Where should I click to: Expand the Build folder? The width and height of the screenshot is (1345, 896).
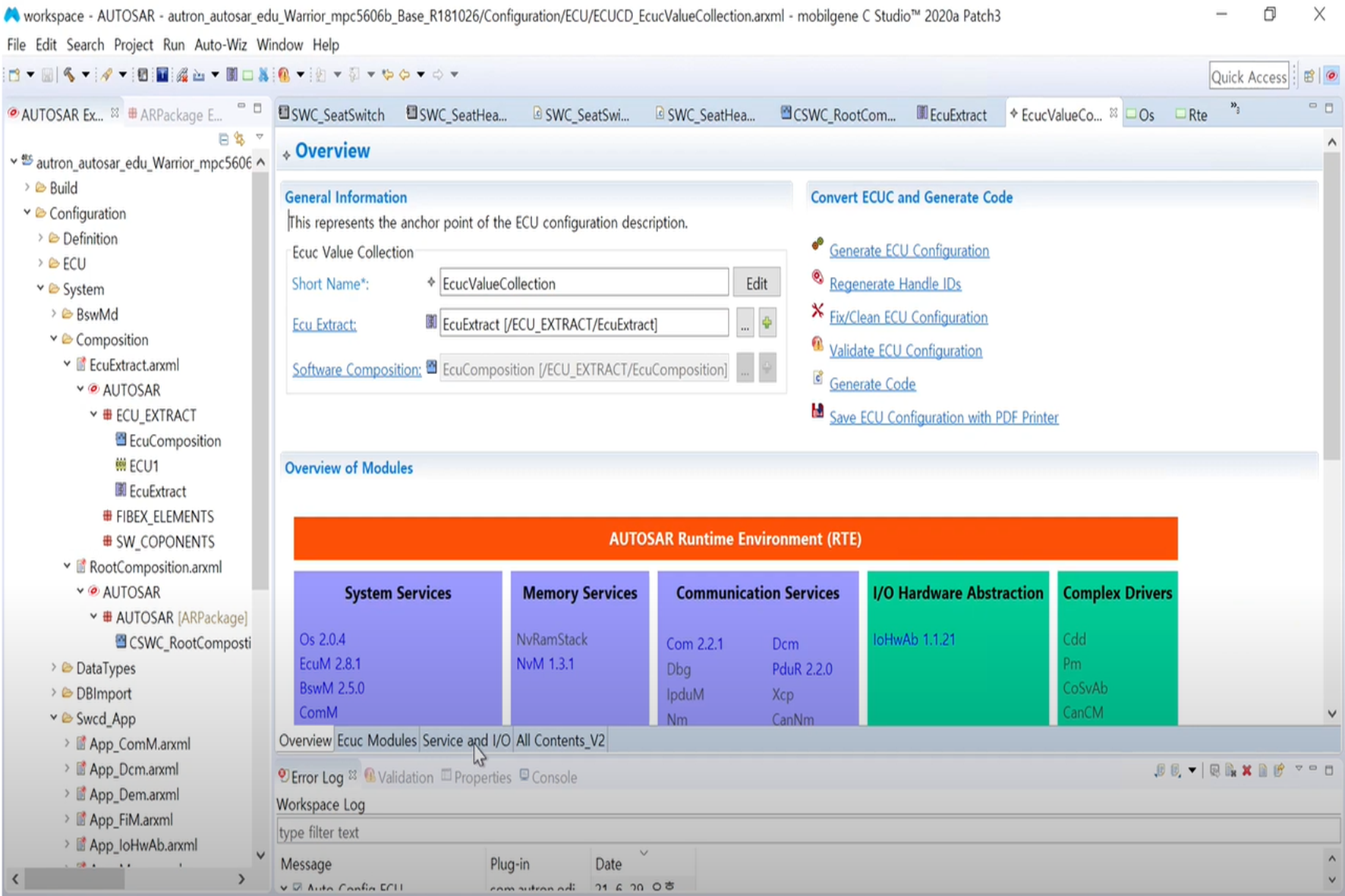pos(27,187)
